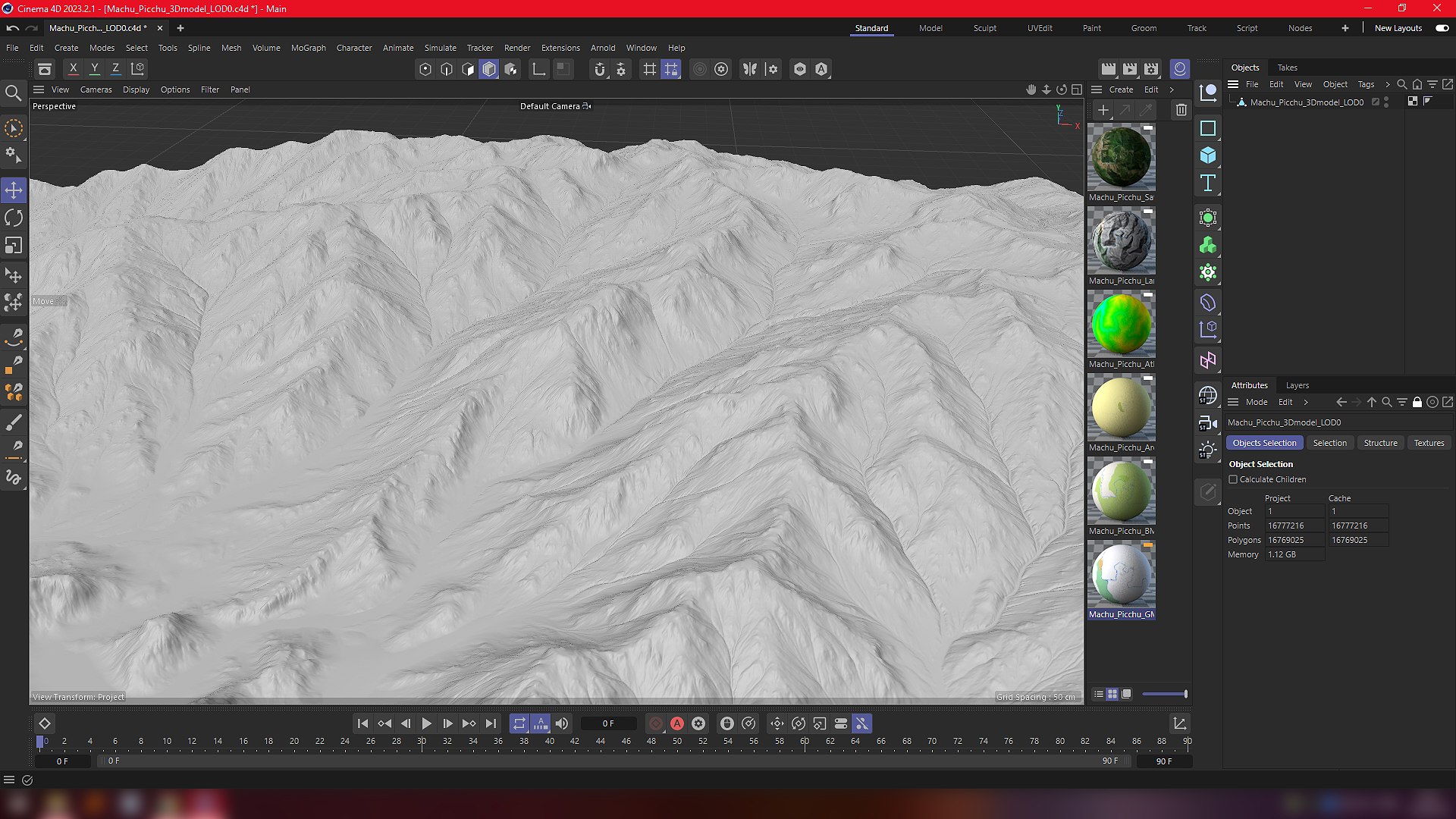This screenshot has width=1456, height=819.
Task: Click the Text spline tool icon
Action: click(1208, 184)
